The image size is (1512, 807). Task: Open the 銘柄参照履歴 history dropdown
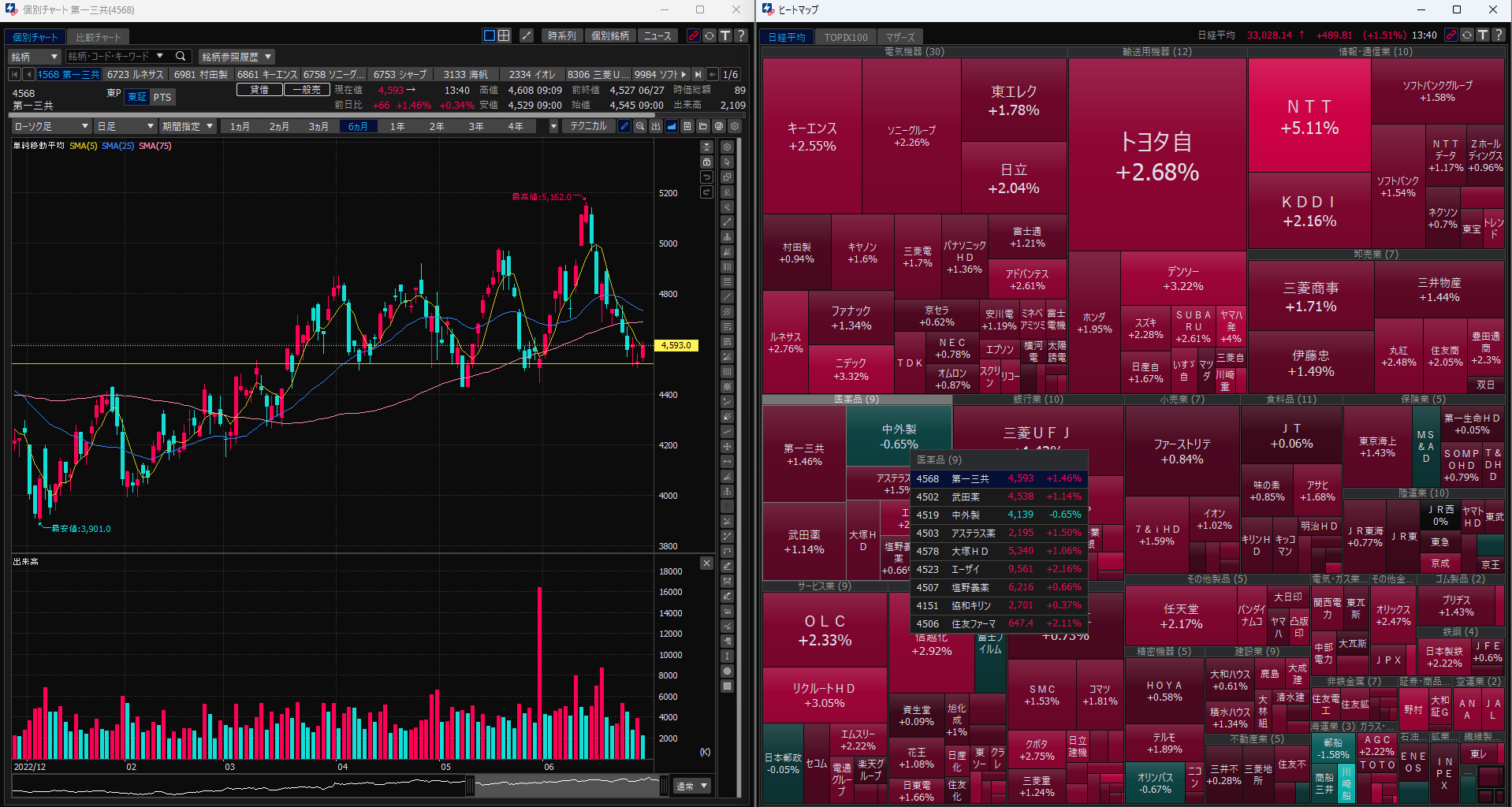click(236, 57)
